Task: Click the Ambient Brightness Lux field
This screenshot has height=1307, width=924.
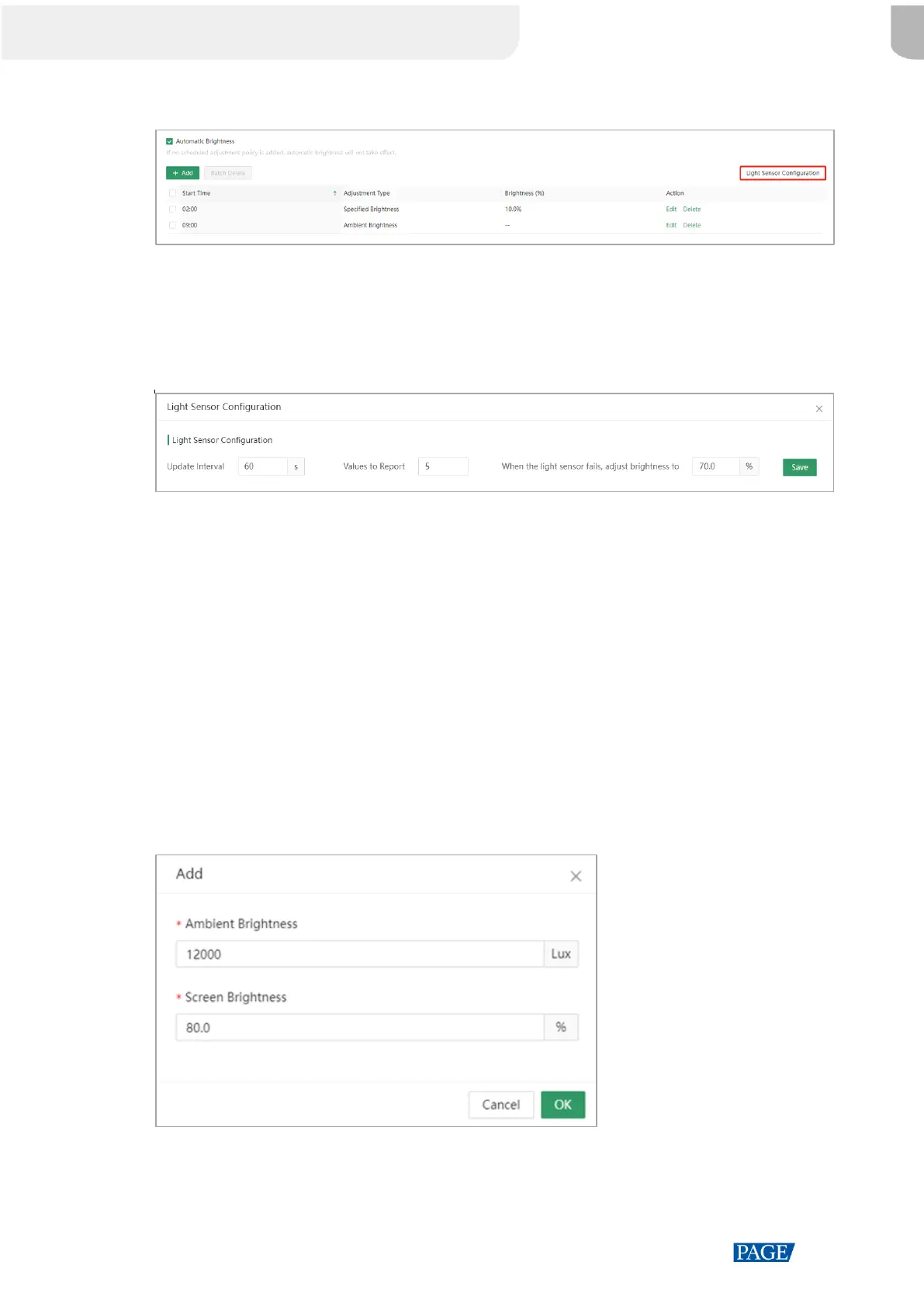Action: [x=359, y=954]
